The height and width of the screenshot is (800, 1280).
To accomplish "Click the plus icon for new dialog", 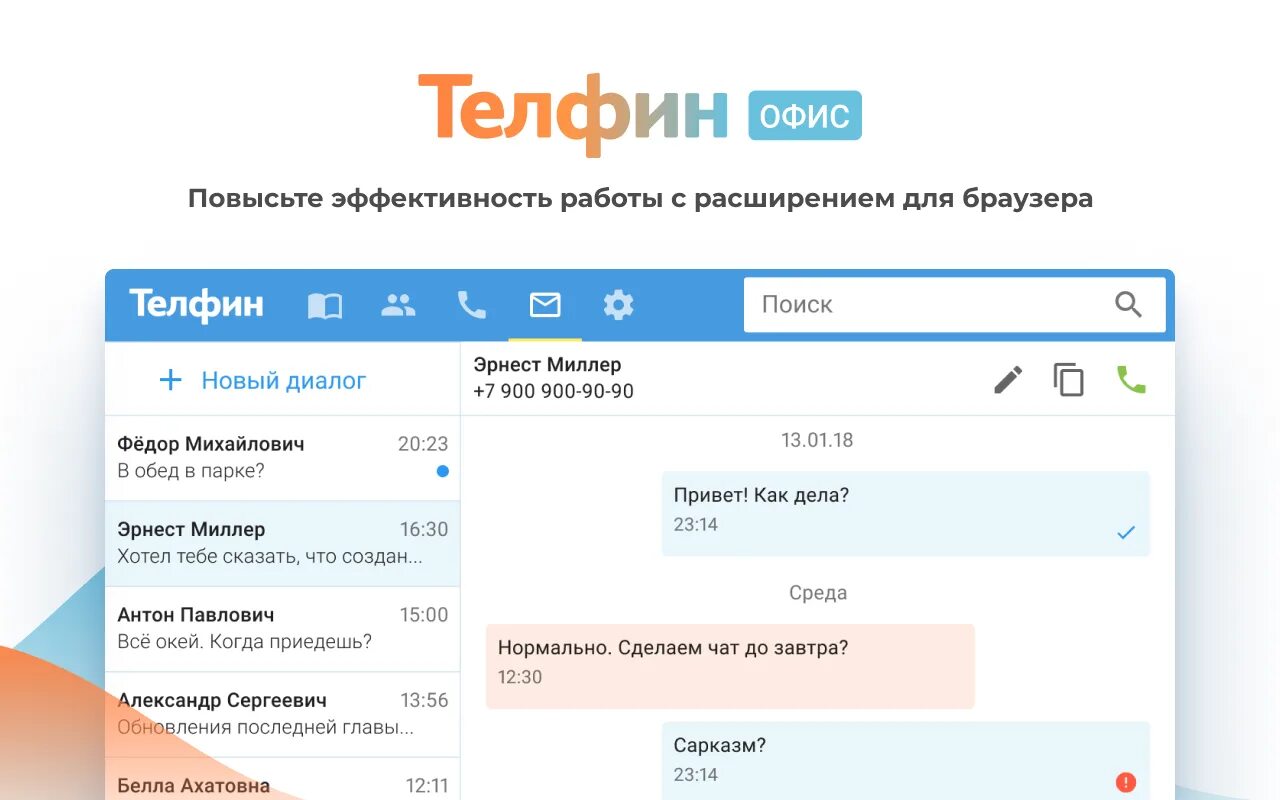I will click(x=171, y=380).
